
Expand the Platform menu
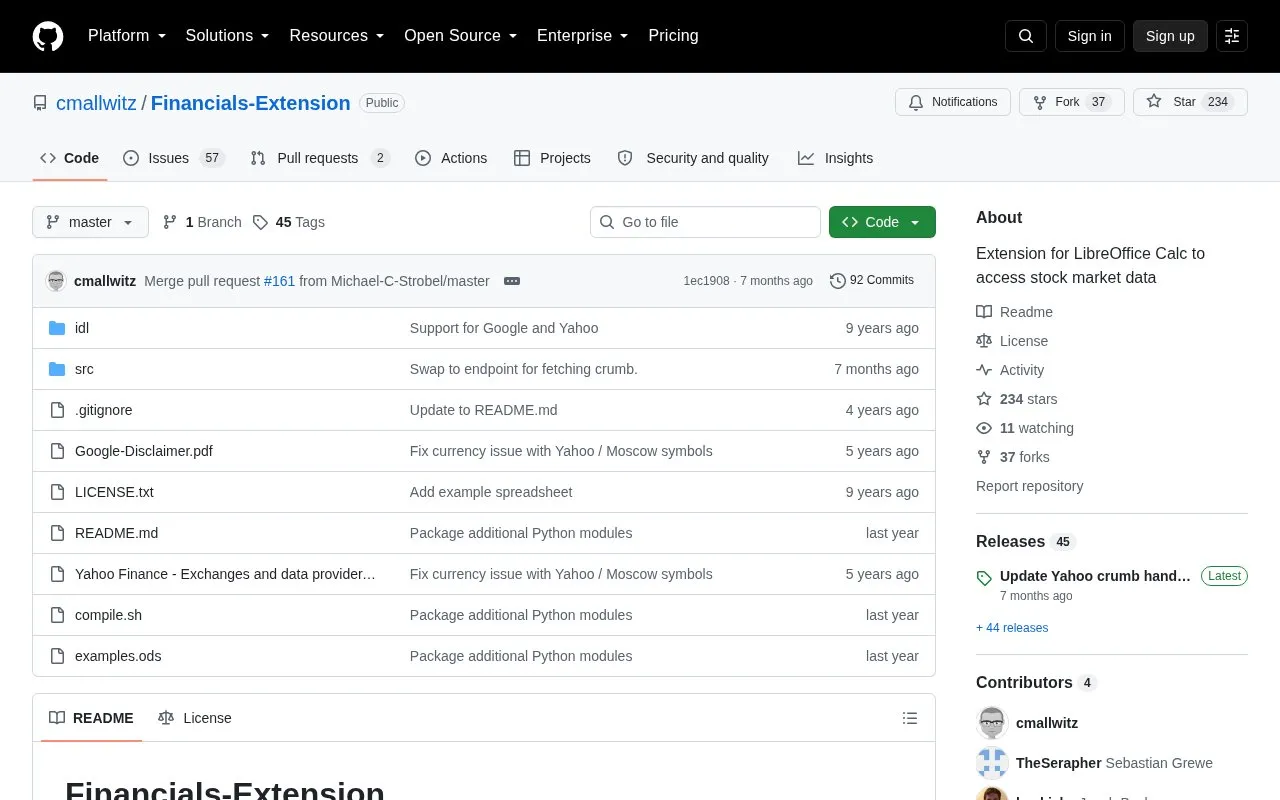click(x=127, y=36)
